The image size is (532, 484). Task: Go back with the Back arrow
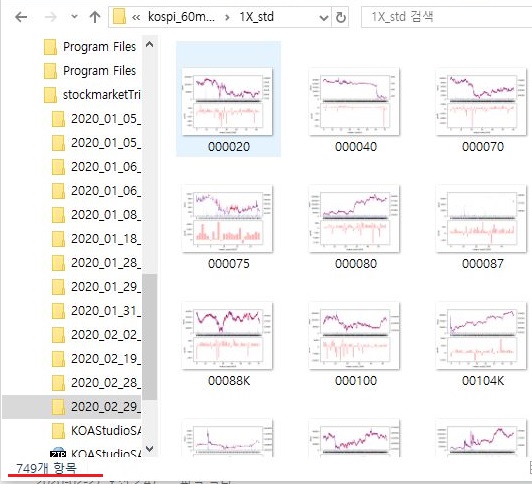tap(21, 17)
